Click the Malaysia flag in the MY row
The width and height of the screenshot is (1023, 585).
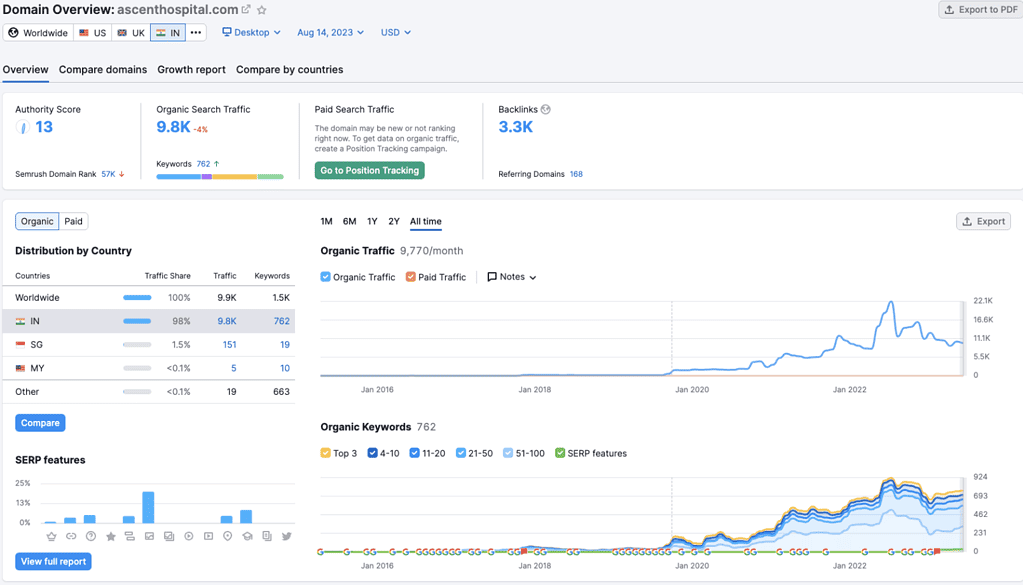coord(20,368)
